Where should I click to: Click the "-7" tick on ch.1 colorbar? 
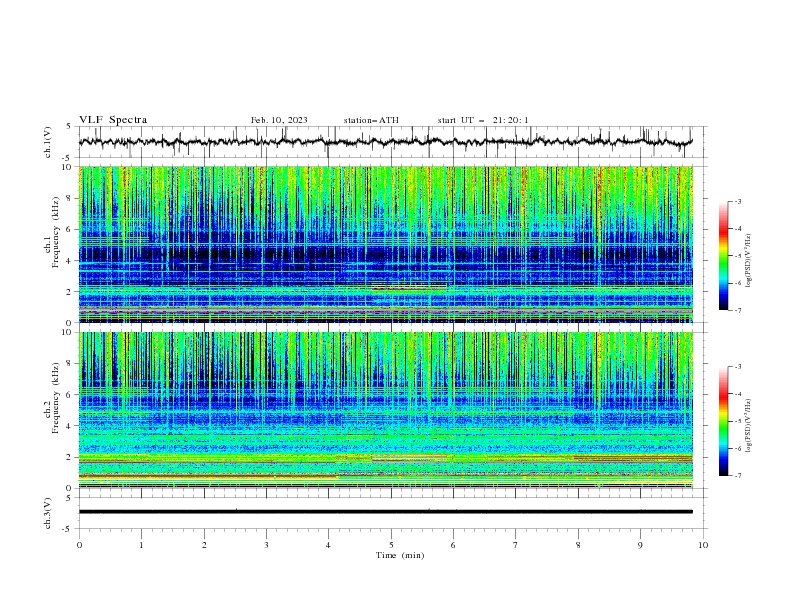737,310
